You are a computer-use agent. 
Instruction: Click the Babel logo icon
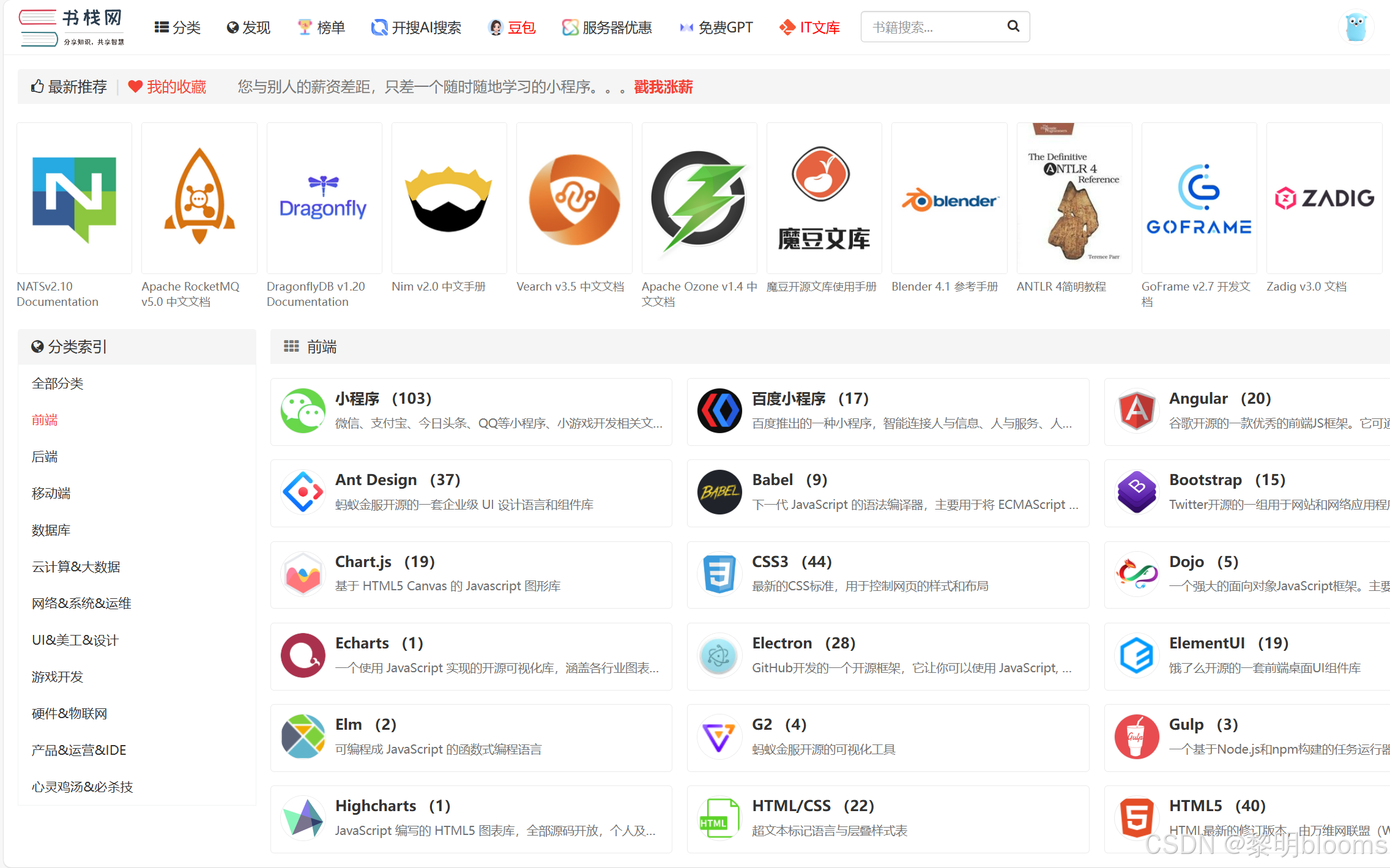coord(719,492)
